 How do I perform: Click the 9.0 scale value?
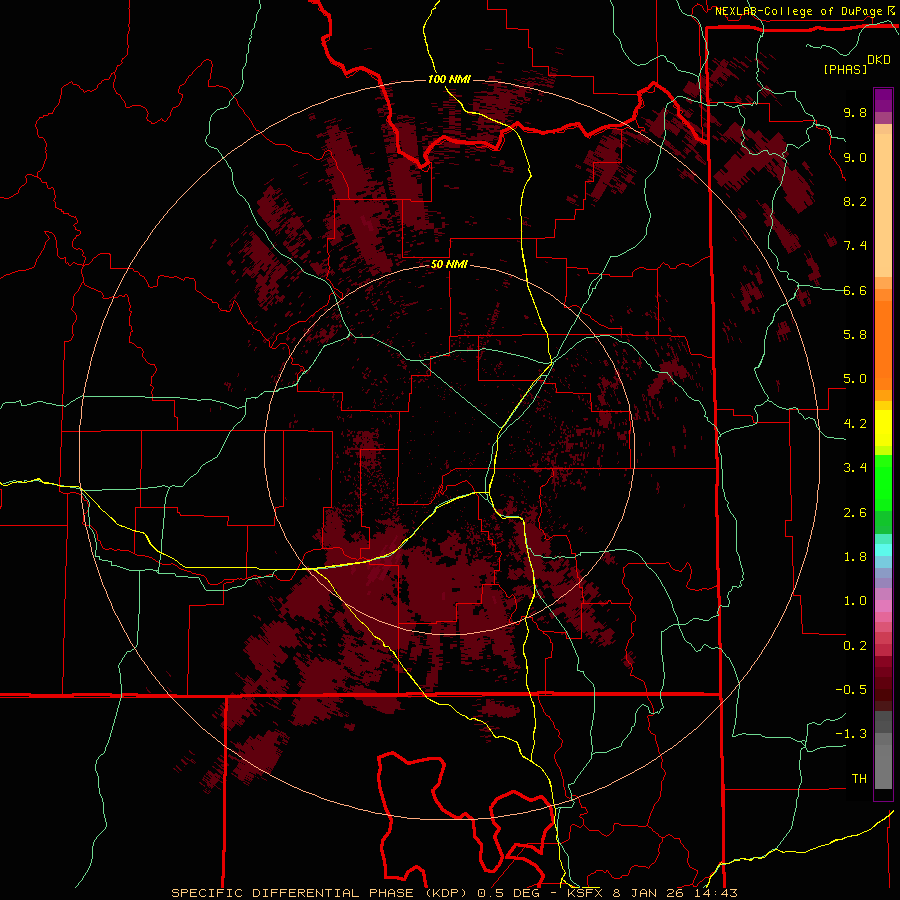pos(855,157)
